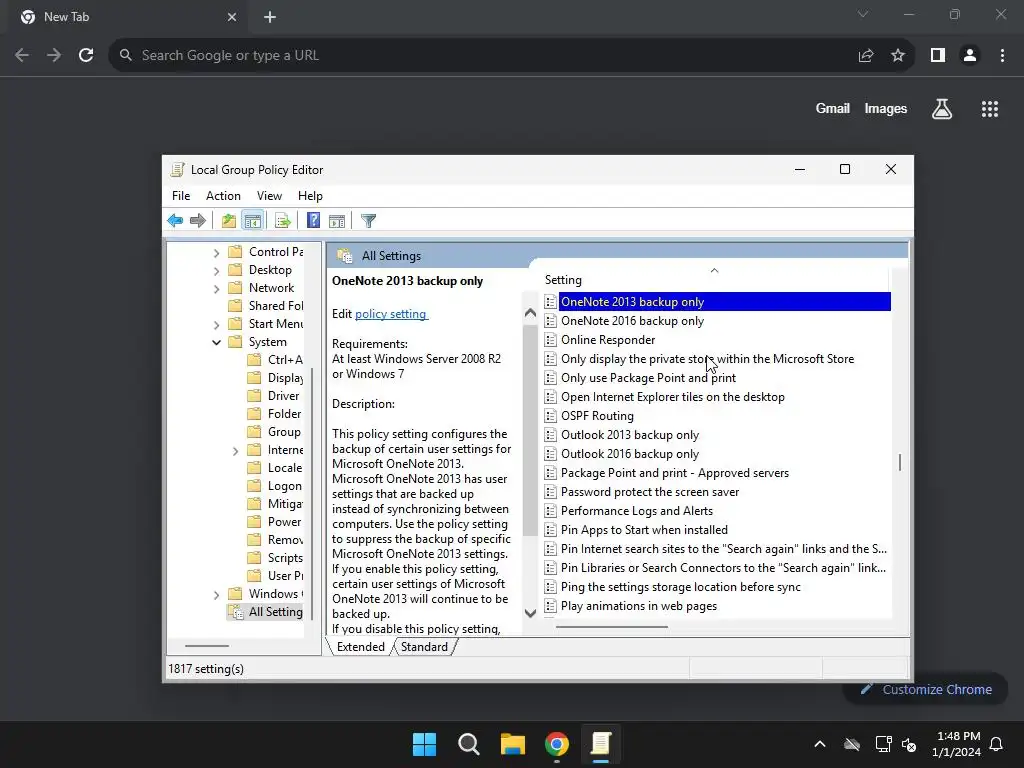Open Chrome's side panel icon
Image resolution: width=1024 pixels, height=768 pixels.
pos(938,56)
